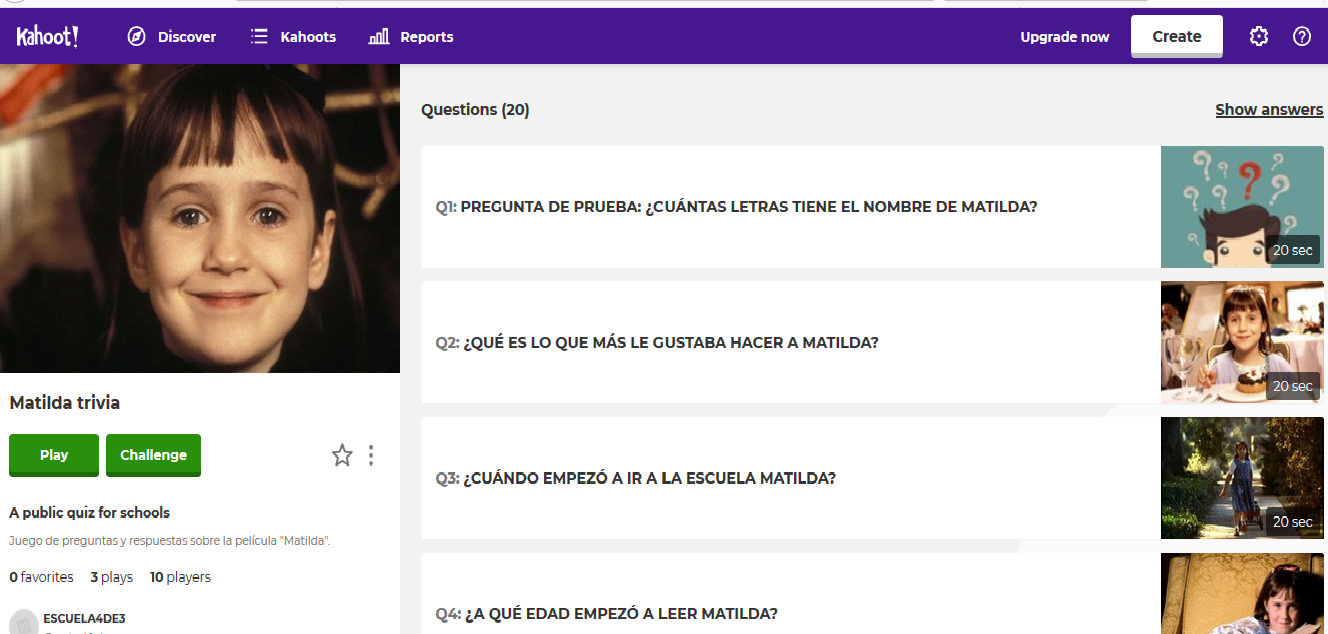
Task: Open the Reports menu item
Action: click(411, 37)
